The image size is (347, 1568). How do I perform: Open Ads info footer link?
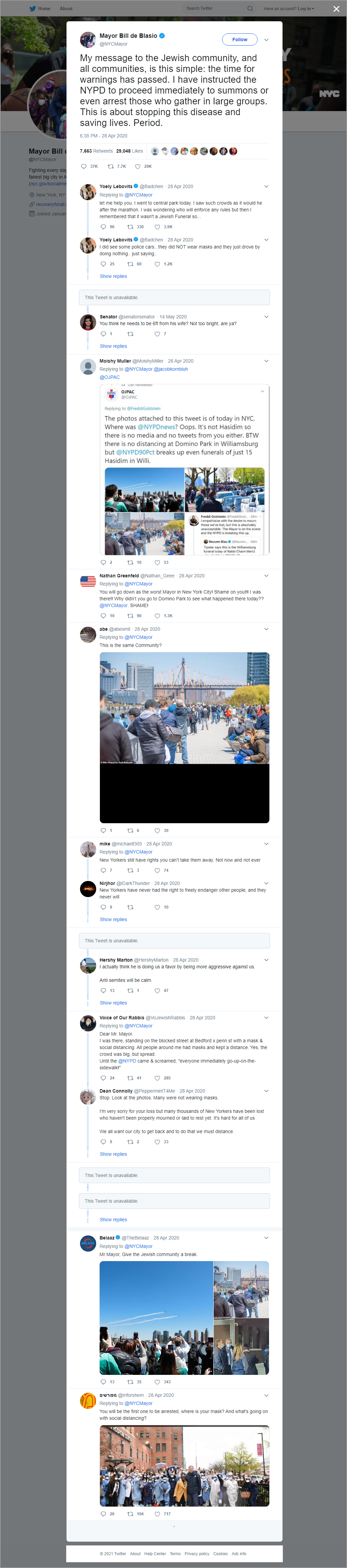click(x=239, y=1553)
